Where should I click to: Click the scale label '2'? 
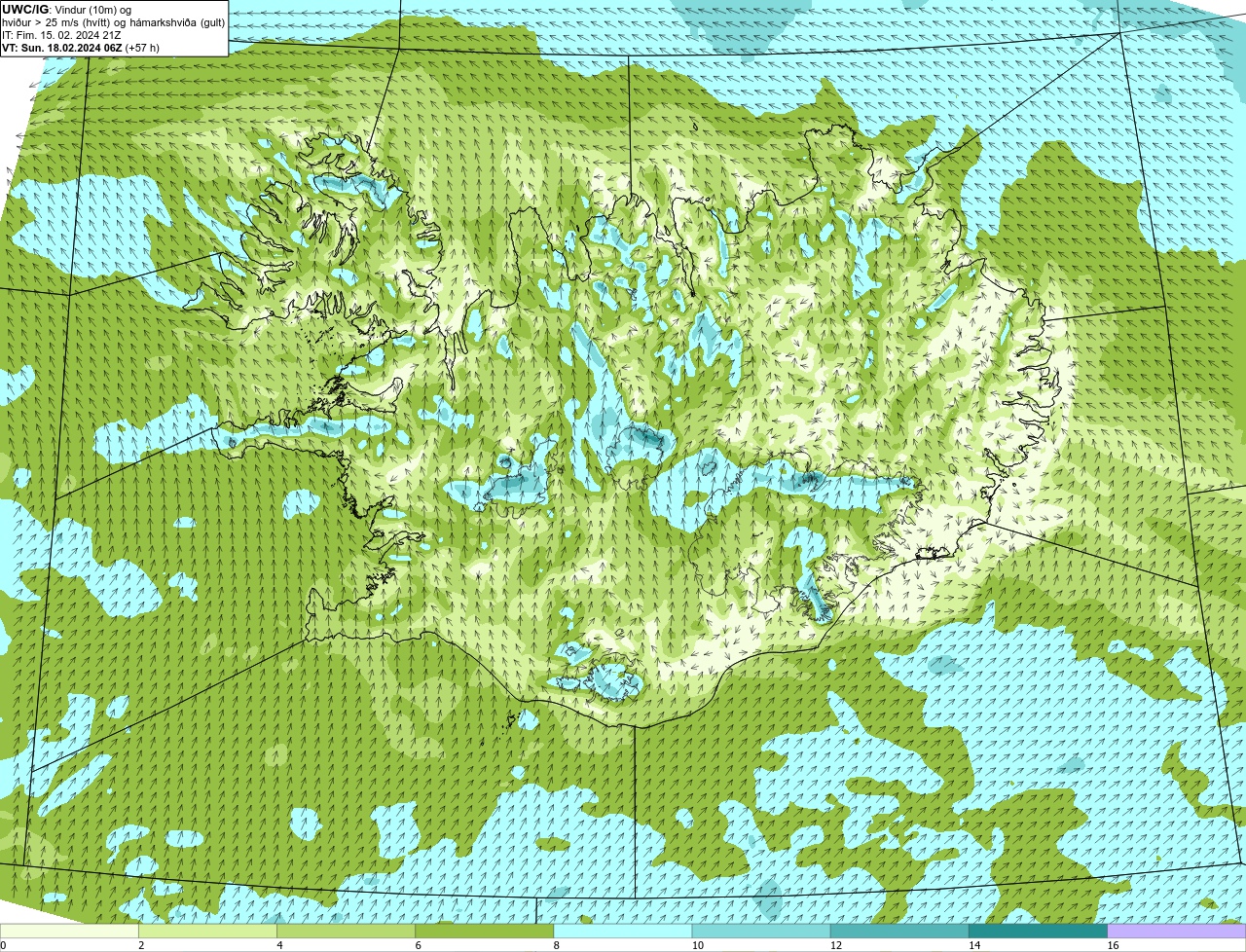pos(141,945)
